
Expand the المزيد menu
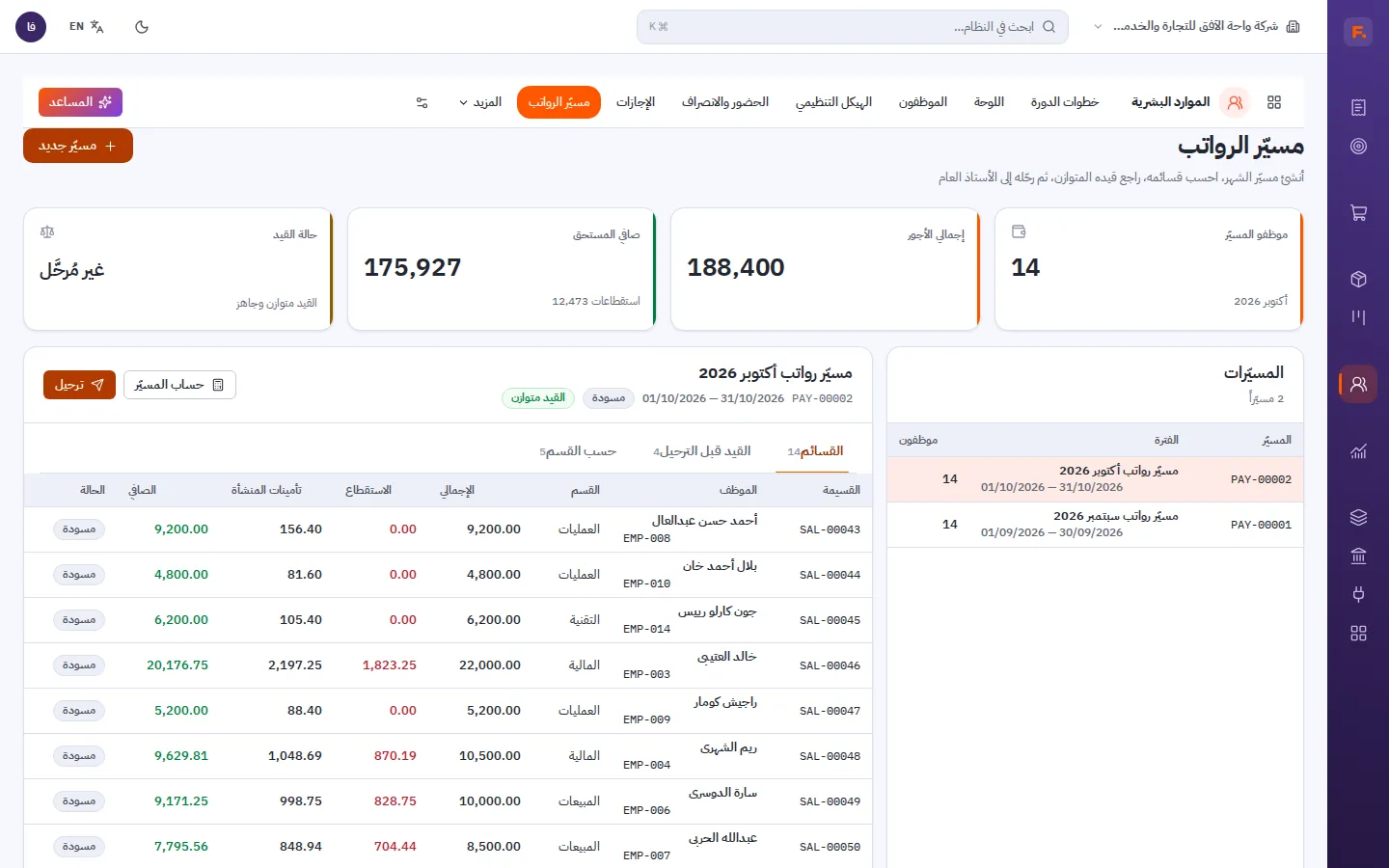[x=480, y=102]
